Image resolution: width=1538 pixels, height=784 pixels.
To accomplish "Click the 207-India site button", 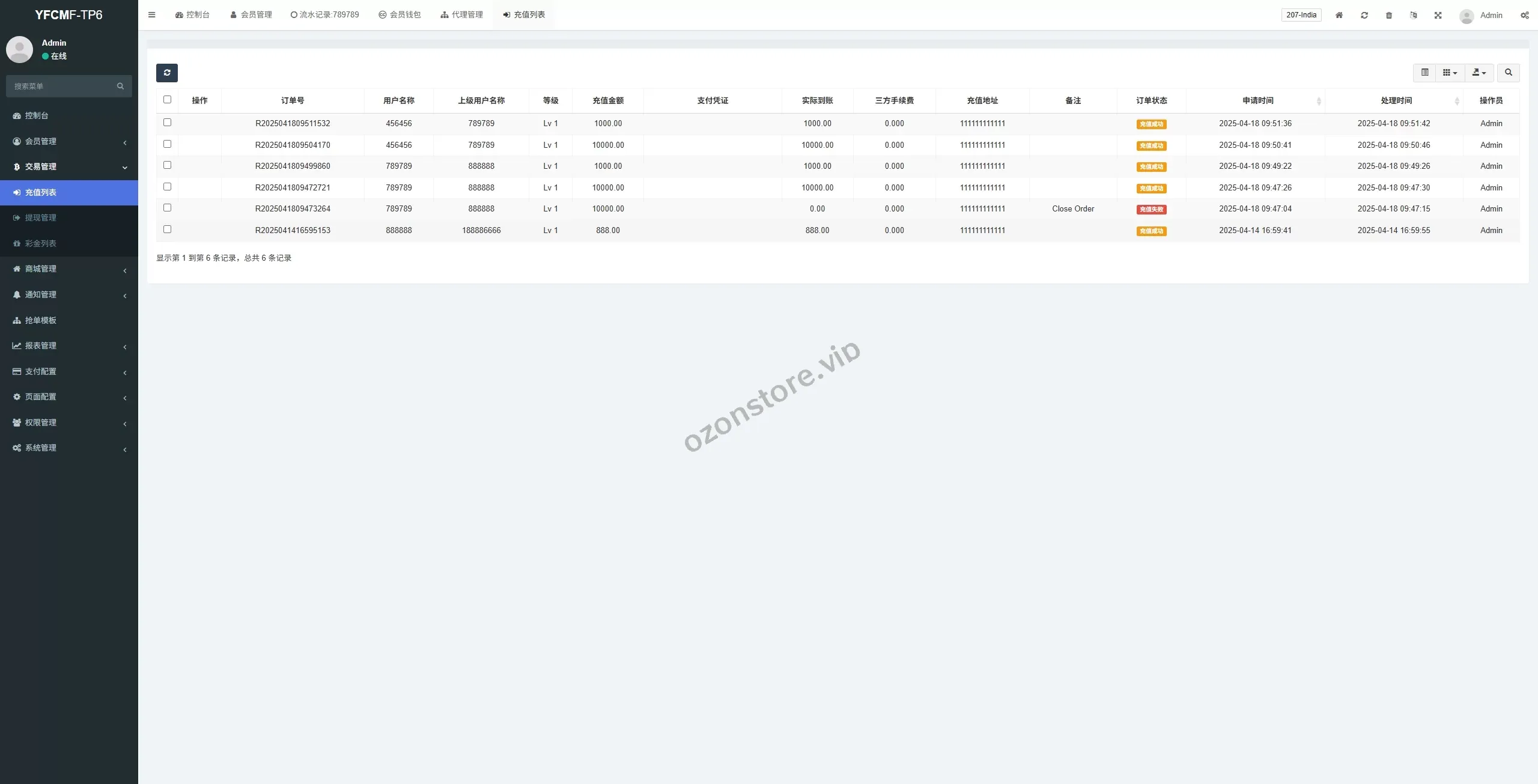I will (x=1301, y=15).
